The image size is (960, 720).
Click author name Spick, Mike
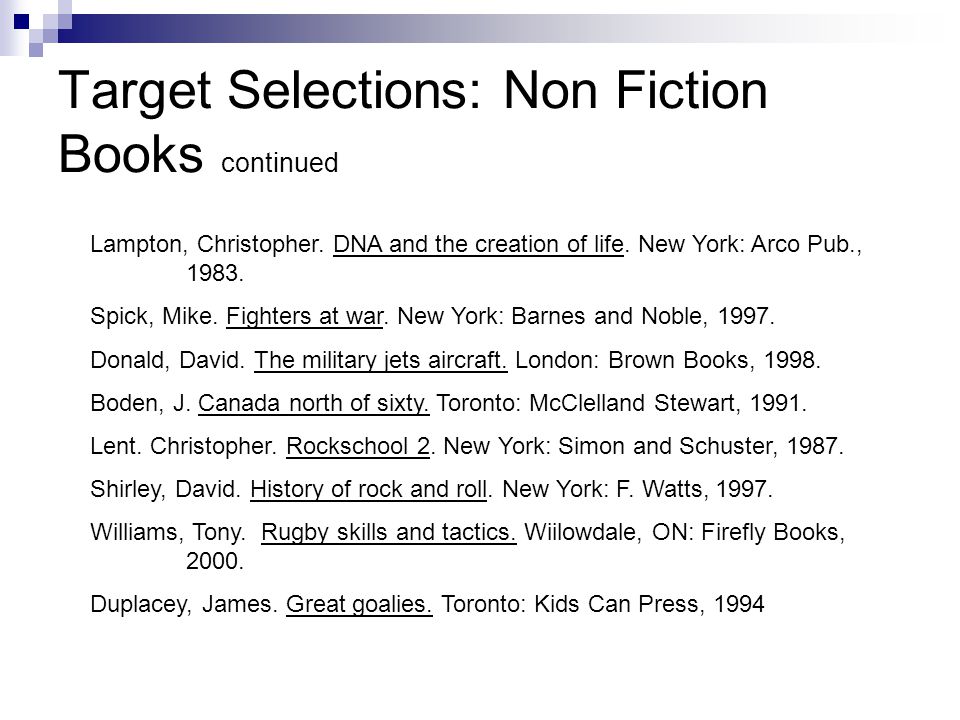(x=153, y=317)
